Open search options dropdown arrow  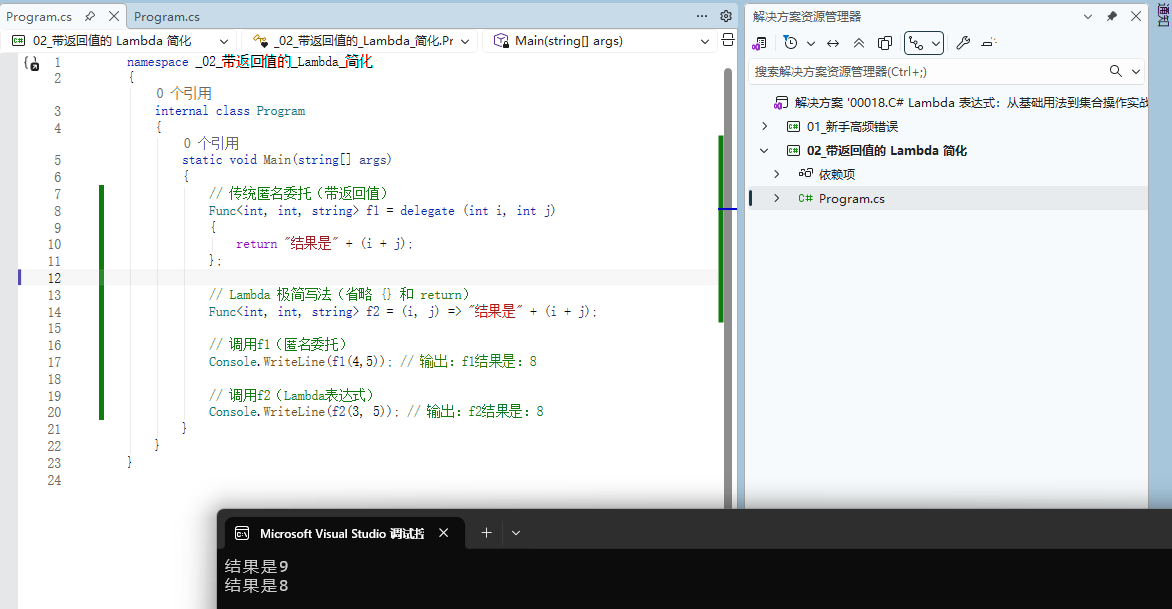coord(1135,72)
